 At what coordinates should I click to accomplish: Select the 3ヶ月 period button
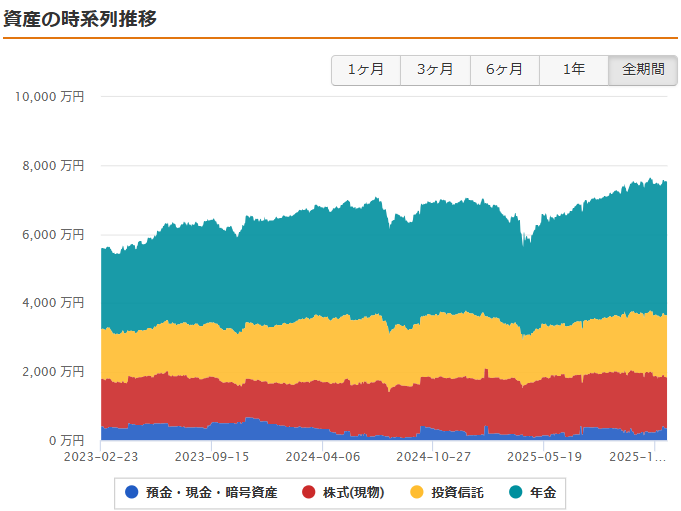tap(435, 70)
